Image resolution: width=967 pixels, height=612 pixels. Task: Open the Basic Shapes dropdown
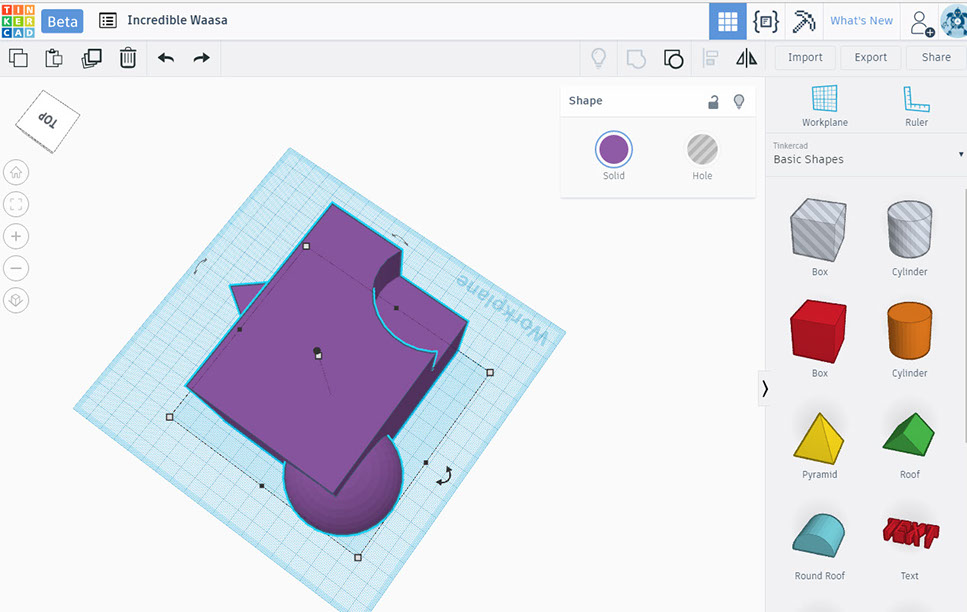pos(866,154)
